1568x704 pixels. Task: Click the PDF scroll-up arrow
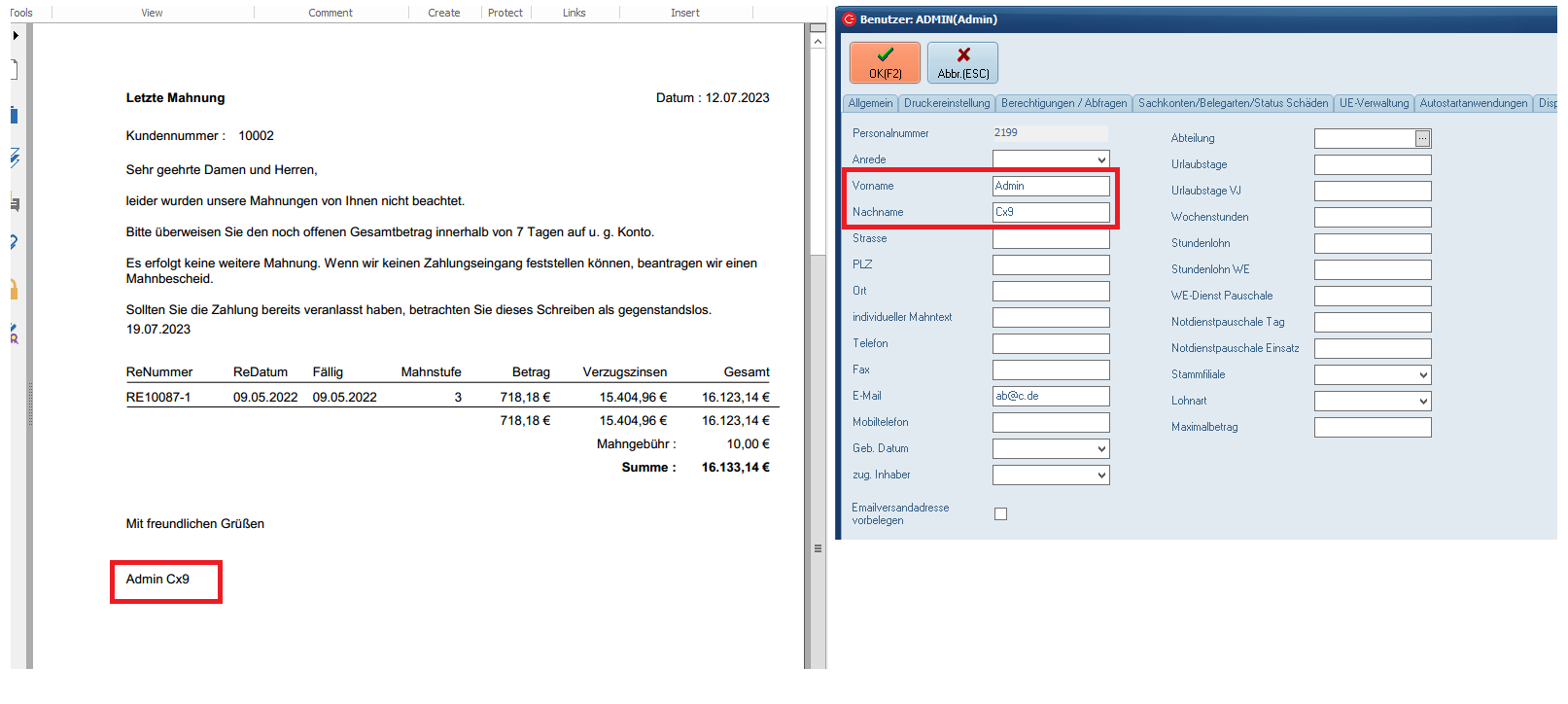(818, 42)
